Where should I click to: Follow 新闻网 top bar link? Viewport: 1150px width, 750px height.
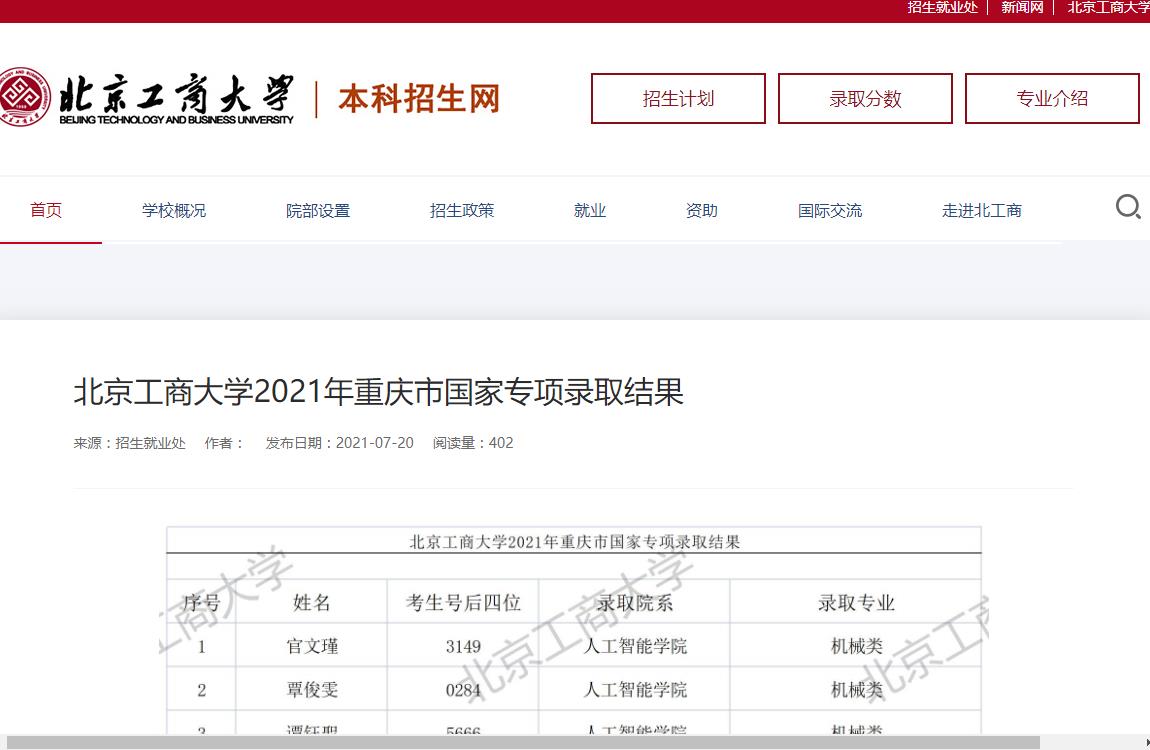[1022, 7]
